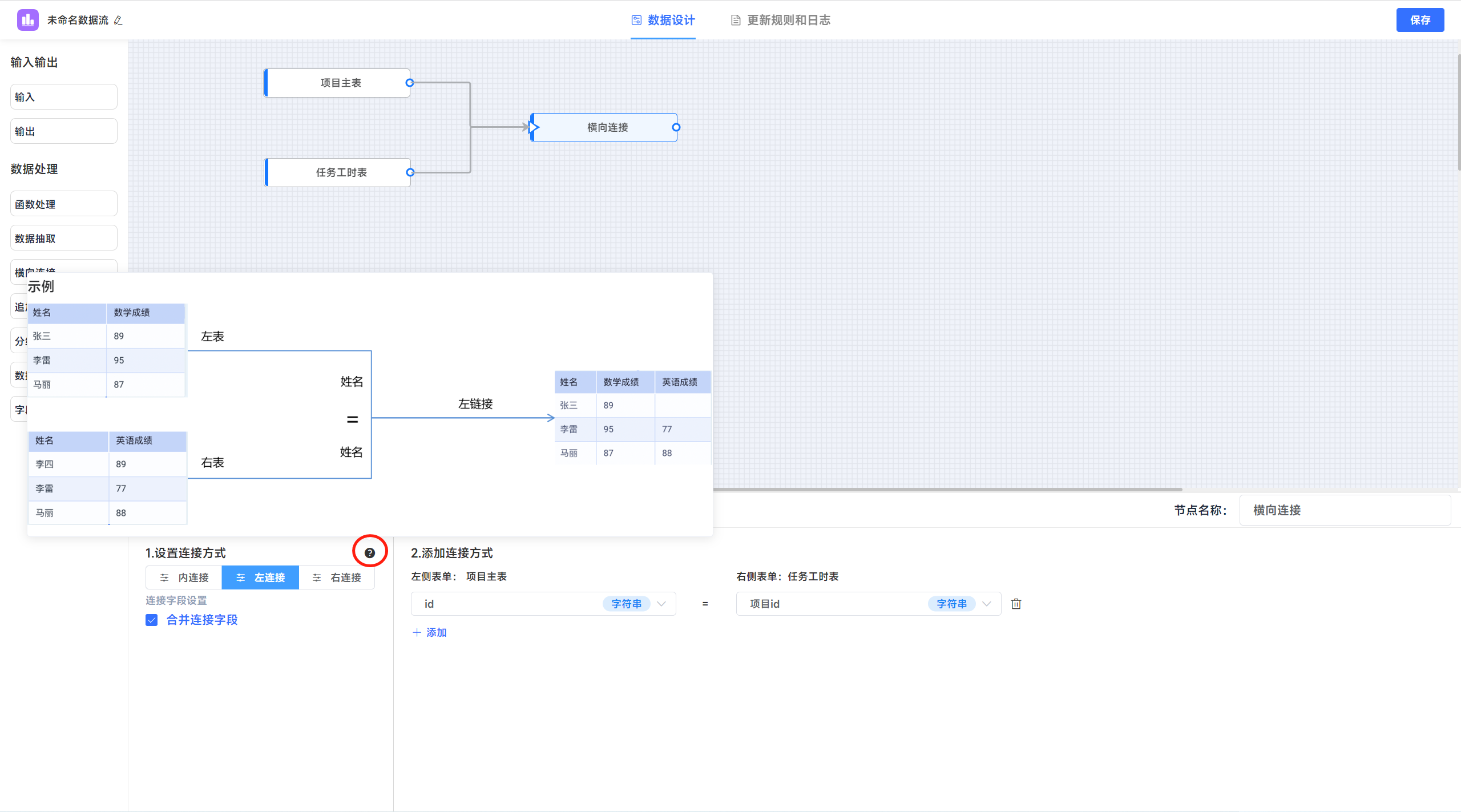This screenshot has height=812, width=1461.
Task: Click input triangle of 横向连接 node
Action: (x=534, y=127)
